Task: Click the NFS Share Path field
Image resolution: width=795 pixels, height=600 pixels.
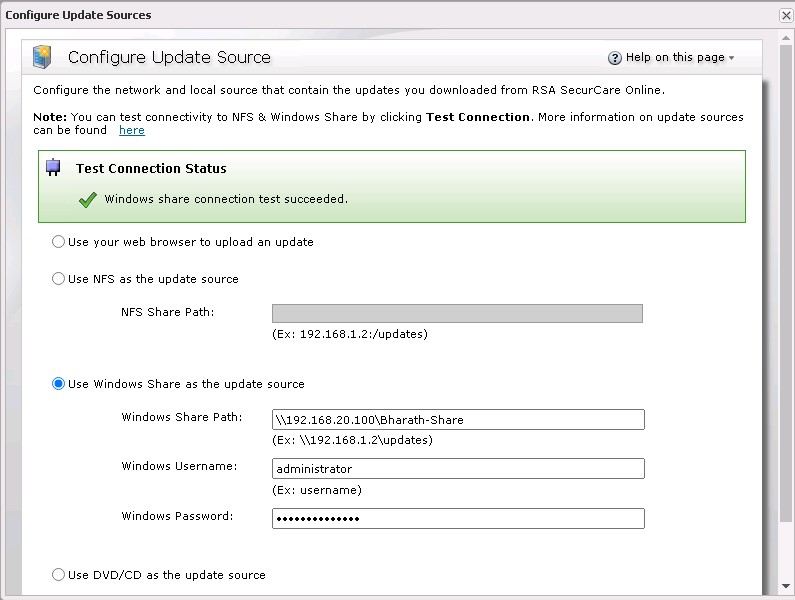Action: (457, 314)
